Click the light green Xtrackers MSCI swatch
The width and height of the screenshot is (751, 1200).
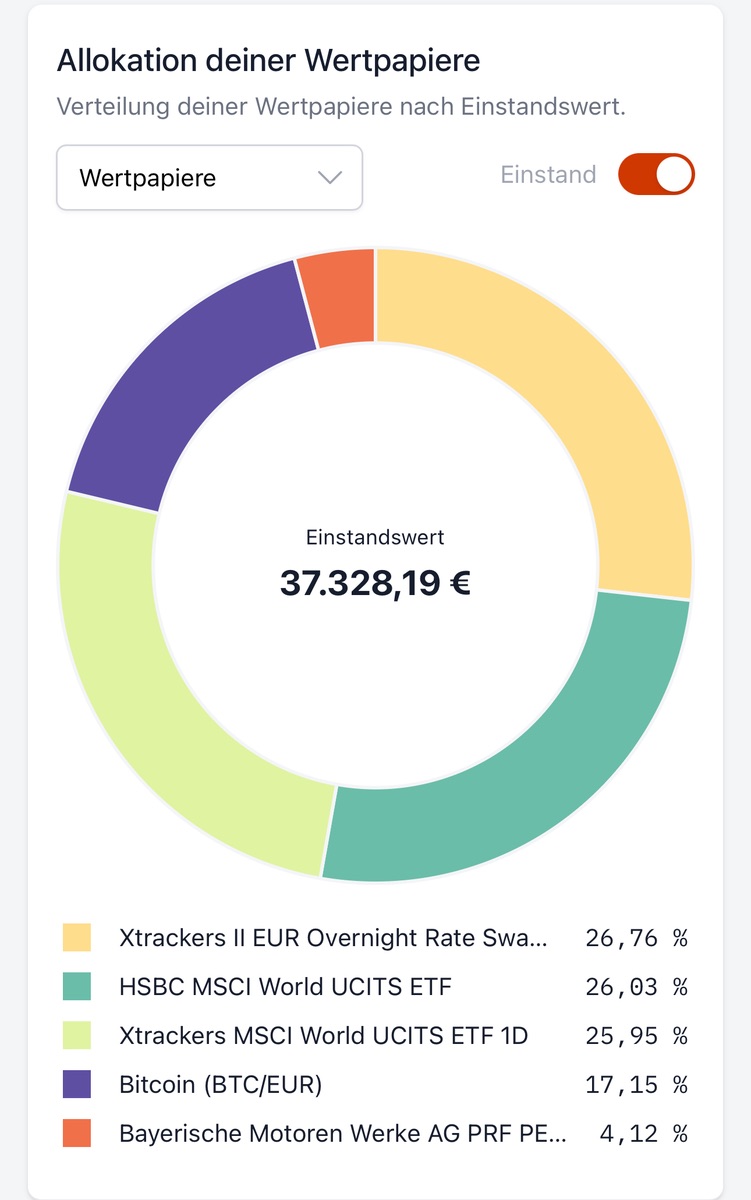(x=76, y=1035)
